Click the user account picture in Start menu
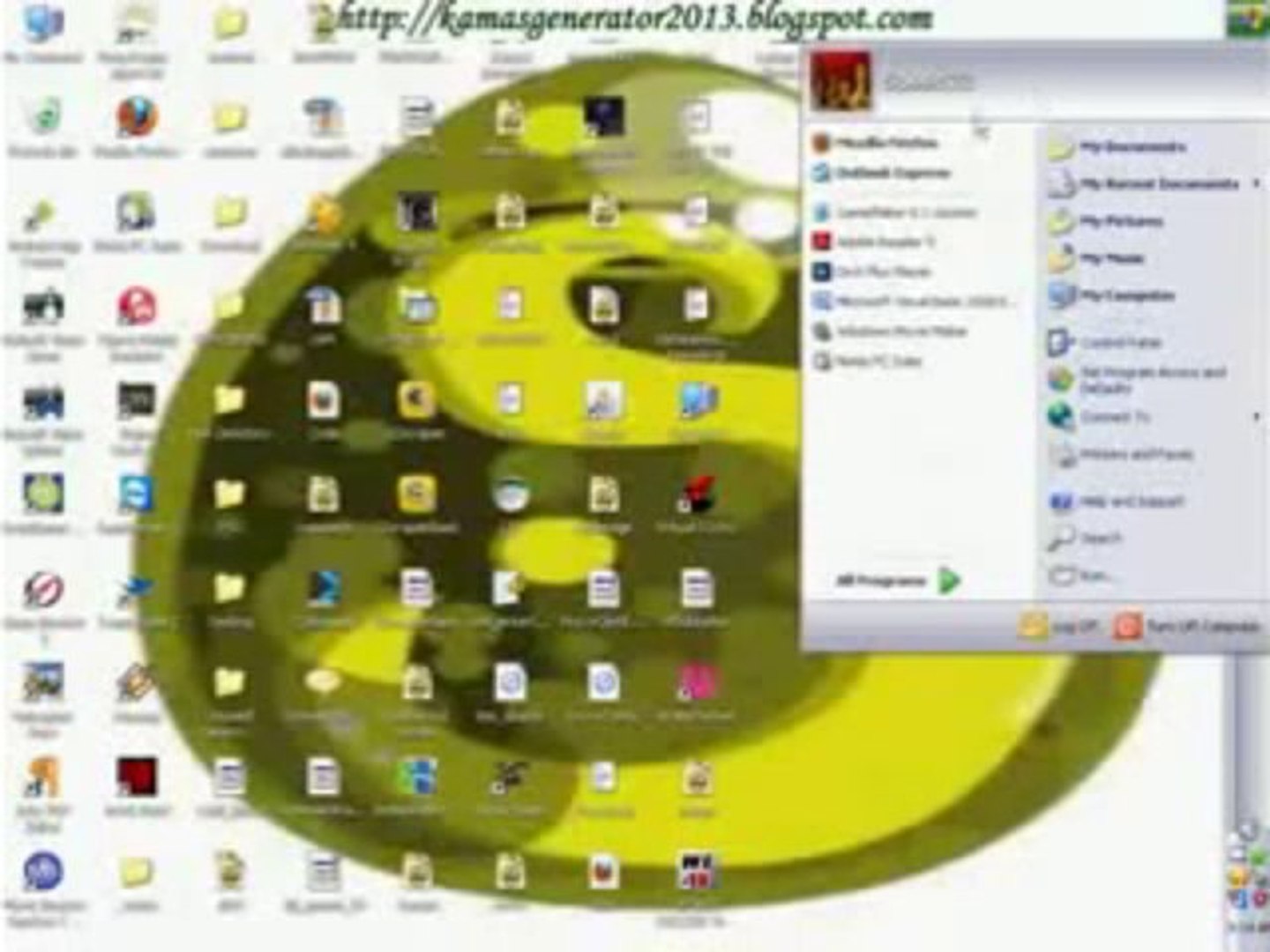 click(840, 80)
